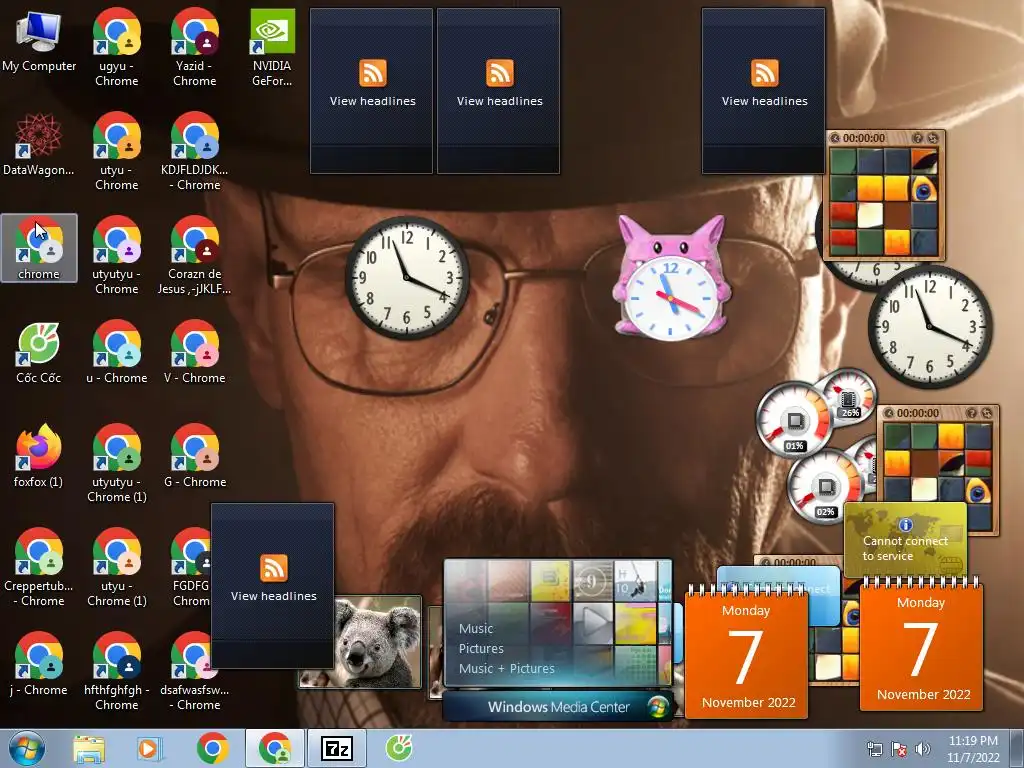1024x768 pixels.
Task: Click the Windows Start button
Action: click(27, 748)
